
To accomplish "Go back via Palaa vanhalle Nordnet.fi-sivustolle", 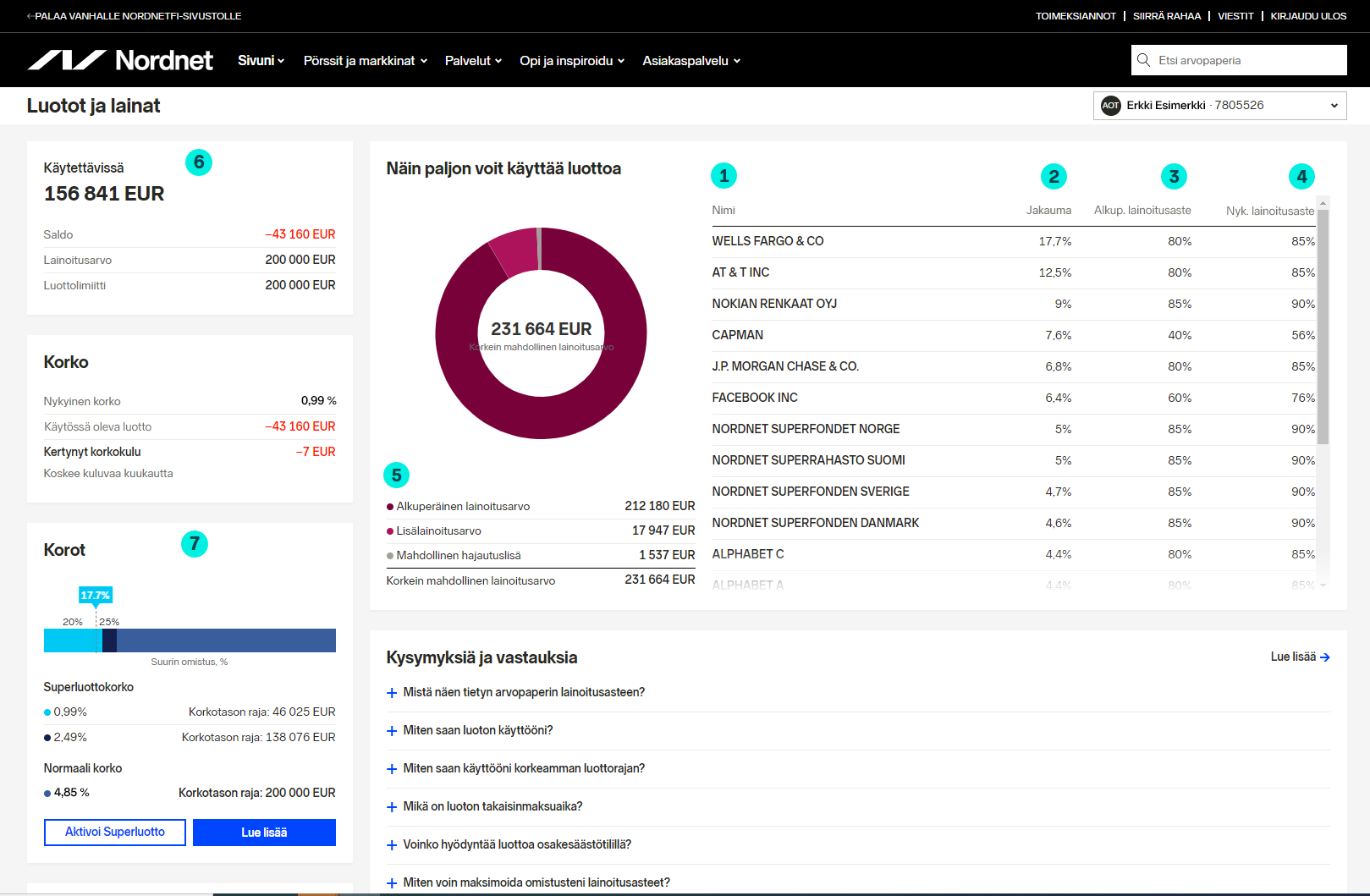I will tap(134, 16).
